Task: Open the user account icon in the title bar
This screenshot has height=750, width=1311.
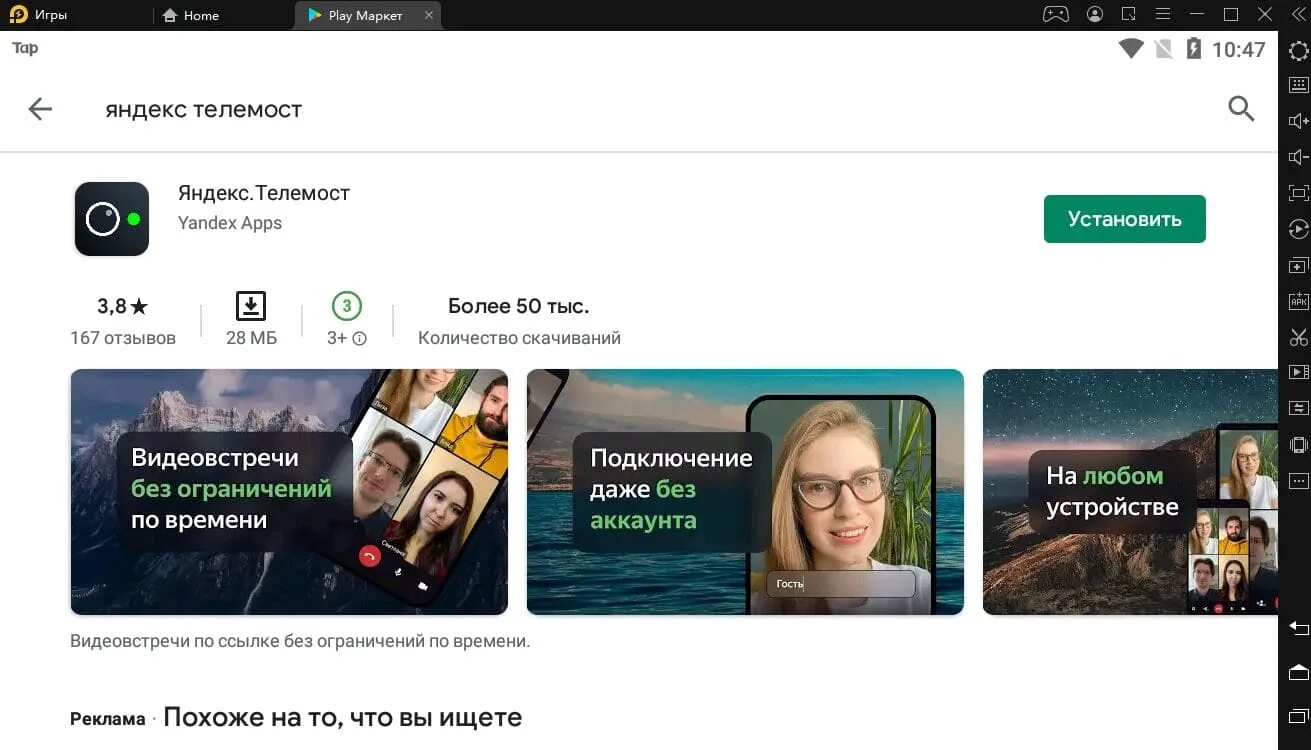Action: point(1095,14)
